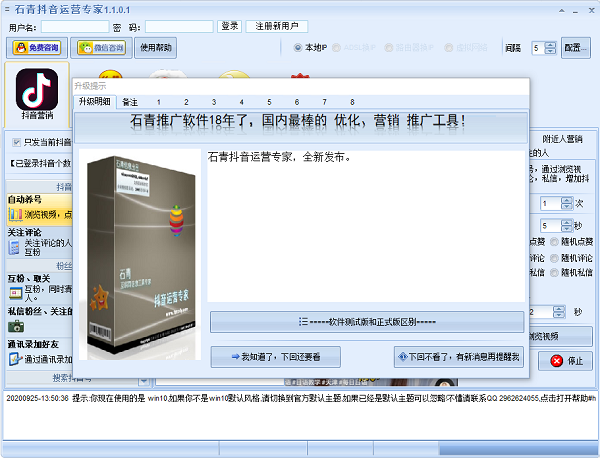Click 注册新用户 register button
This screenshot has height=458, width=600.
[277, 26]
